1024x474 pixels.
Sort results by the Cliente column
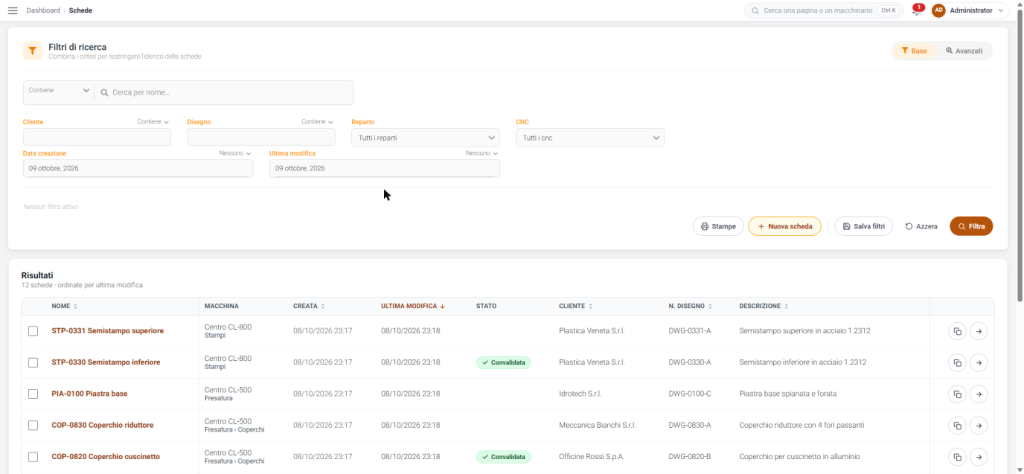(575, 306)
